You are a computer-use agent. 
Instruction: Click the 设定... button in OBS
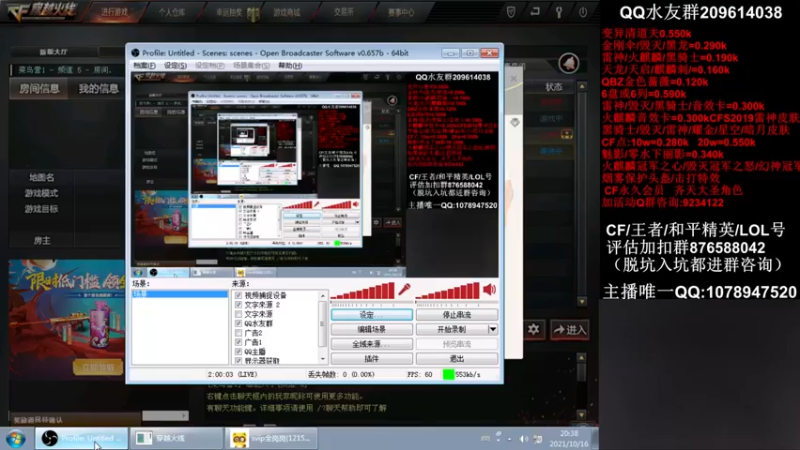click(x=371, y=315)
